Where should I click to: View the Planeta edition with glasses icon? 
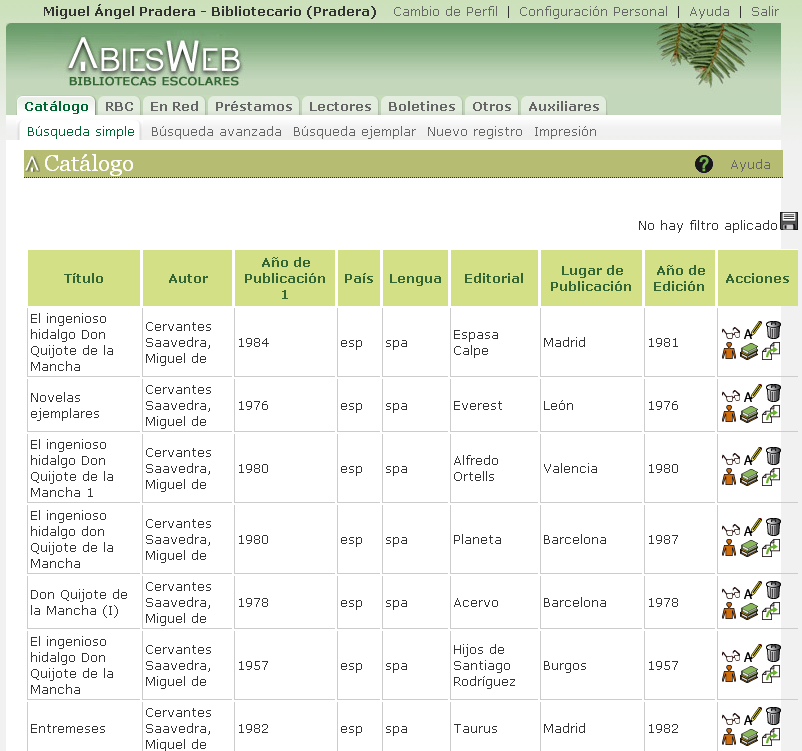[x=731, y=531]
